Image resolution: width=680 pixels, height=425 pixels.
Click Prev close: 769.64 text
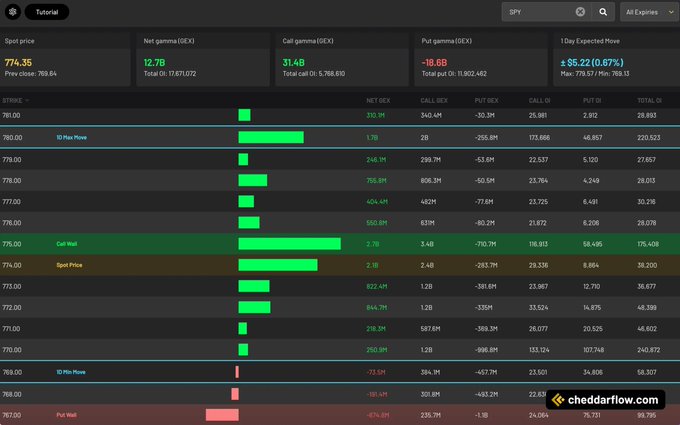31,74
